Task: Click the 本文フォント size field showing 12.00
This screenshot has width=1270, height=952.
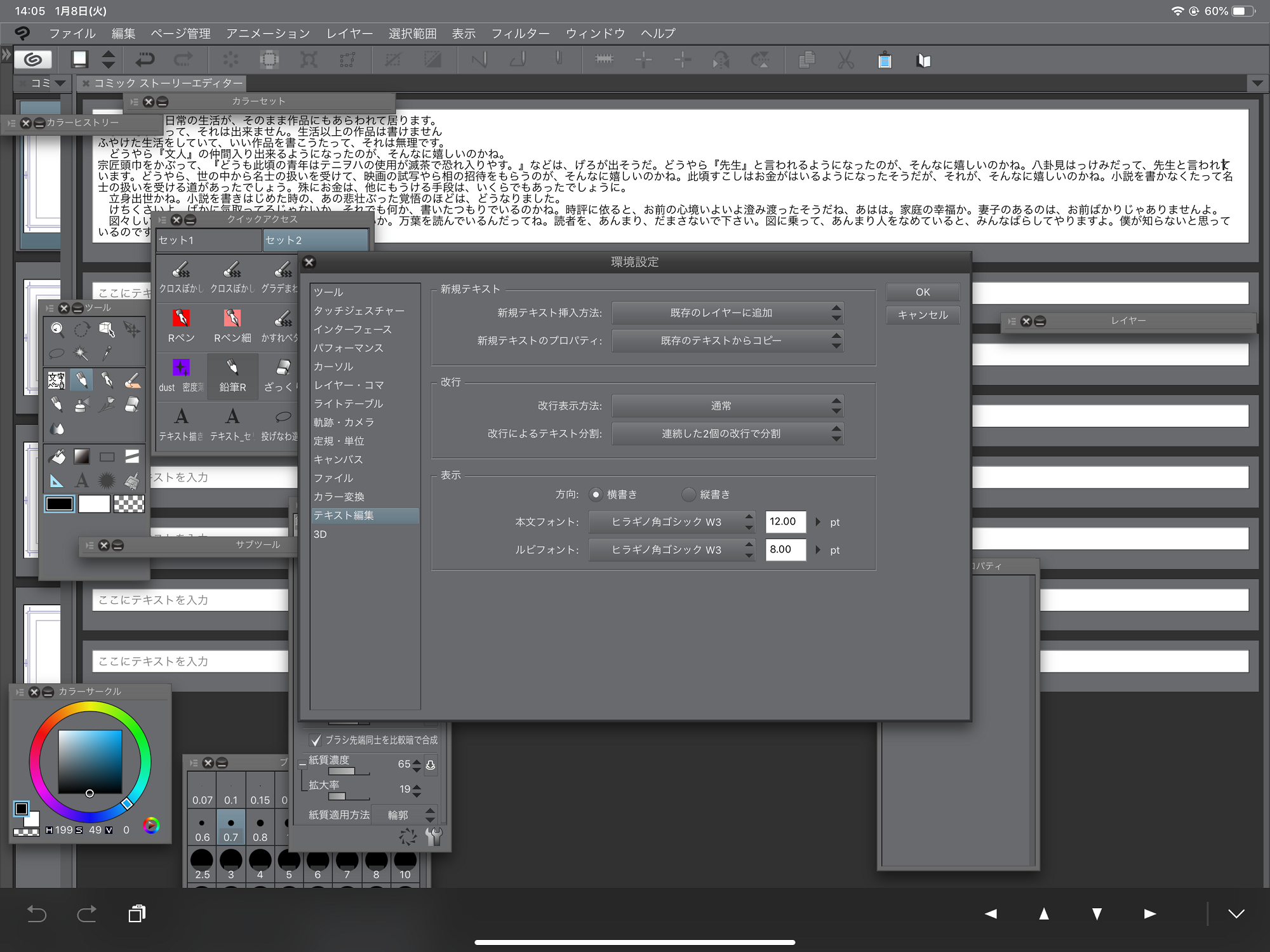Action: coord(785,522)
